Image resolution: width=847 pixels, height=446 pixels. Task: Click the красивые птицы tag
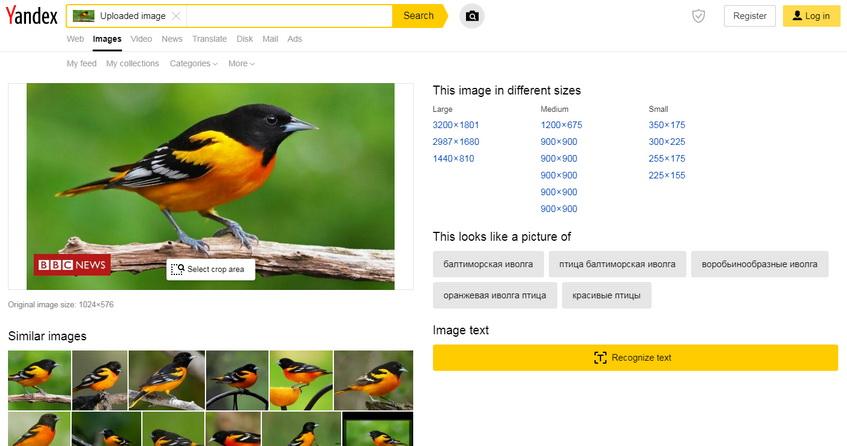pos(606,296)
